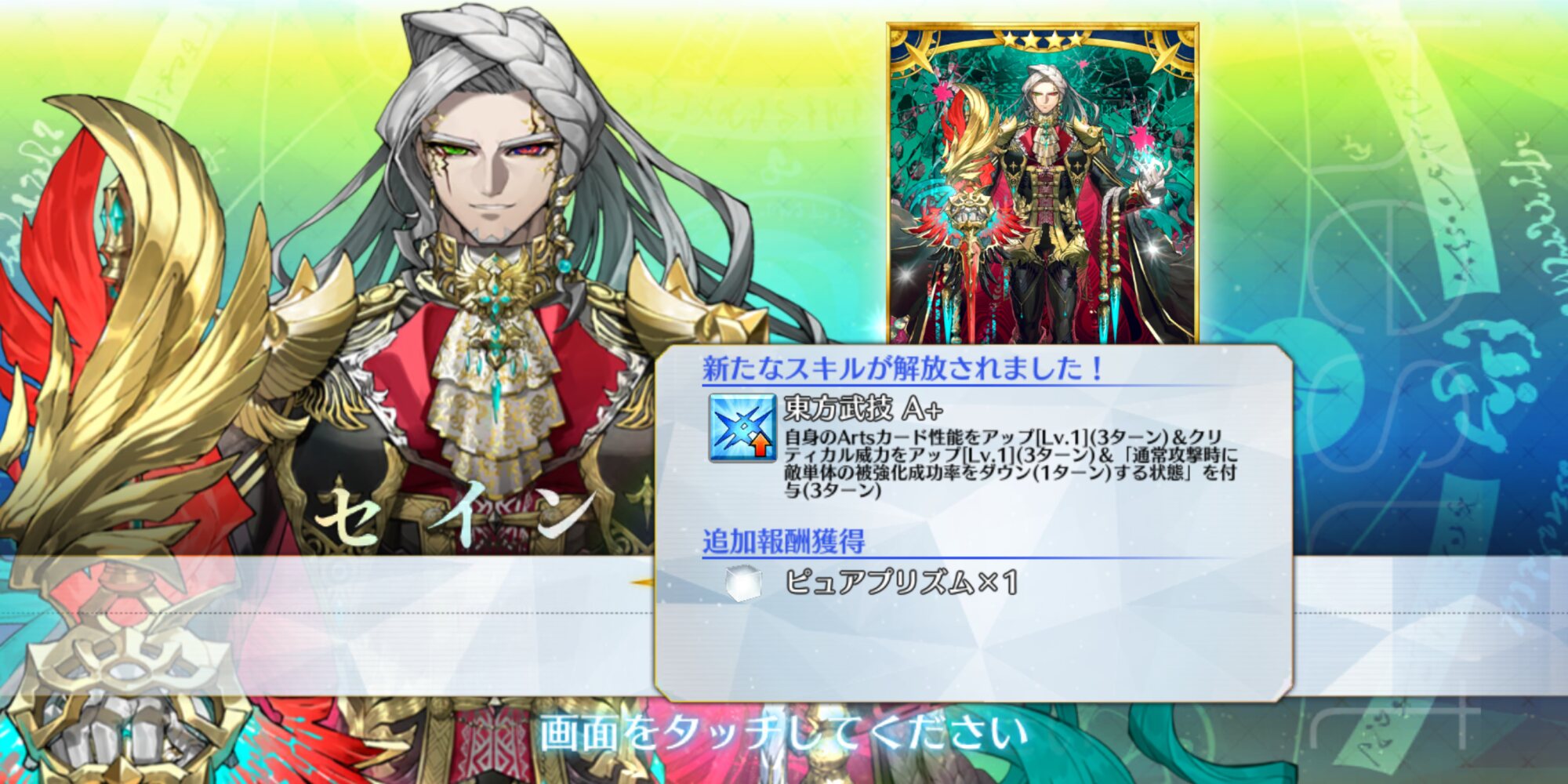The width and height of the screenshot is (1568, 784).
Task: Click the gold stars on servant card
Action: click(1043, 38)
